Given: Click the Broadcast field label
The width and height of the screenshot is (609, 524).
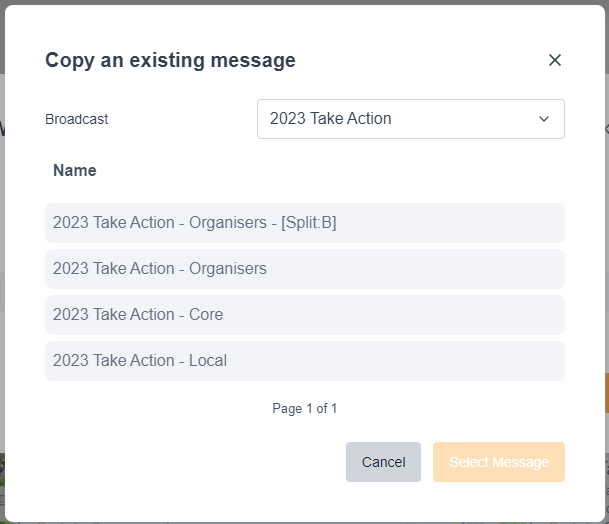Looking at the screenshot, I should pos(77,119).
